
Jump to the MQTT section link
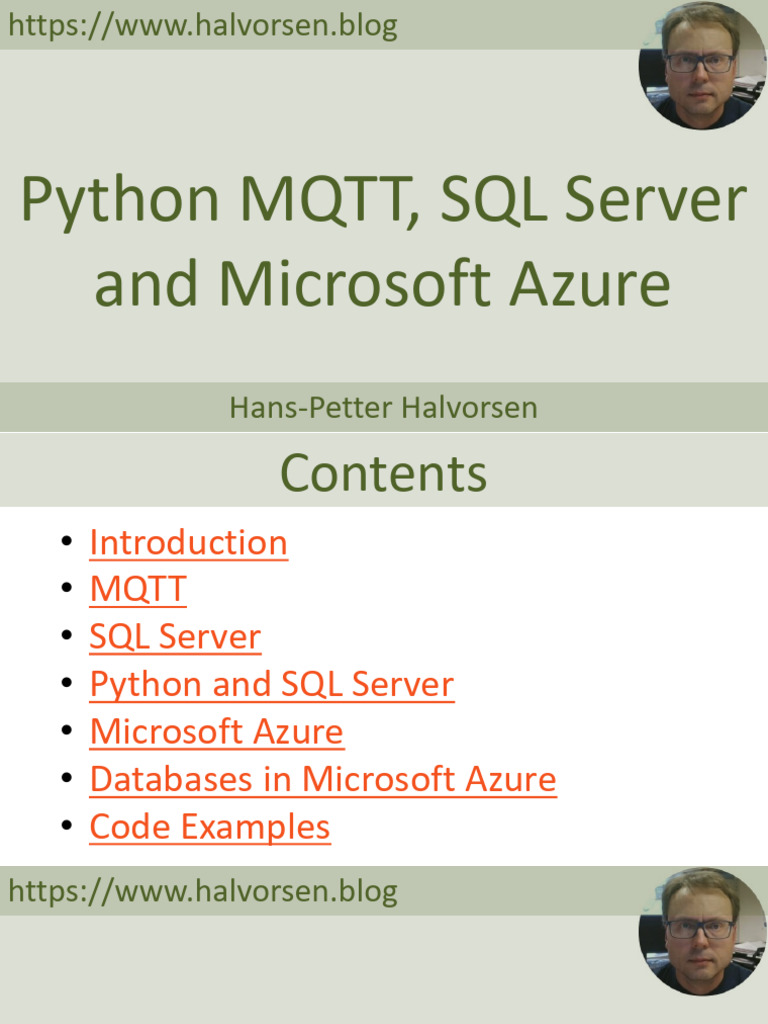138,589
